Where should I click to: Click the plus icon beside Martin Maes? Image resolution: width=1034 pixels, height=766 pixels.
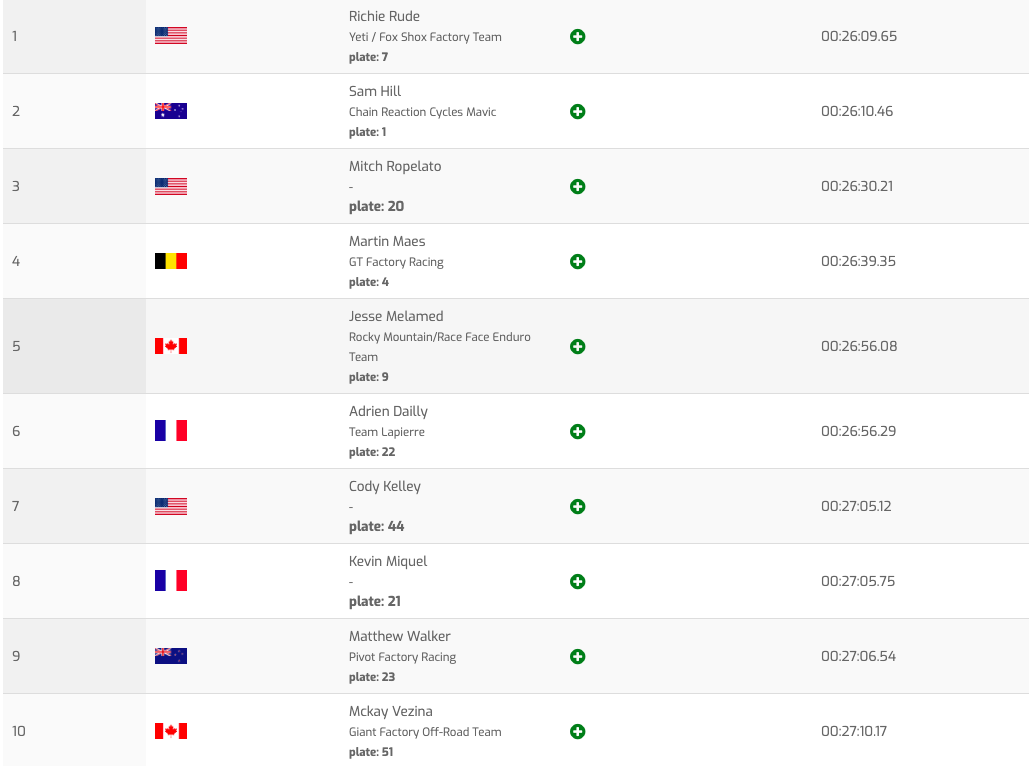(x=577, y=262)
